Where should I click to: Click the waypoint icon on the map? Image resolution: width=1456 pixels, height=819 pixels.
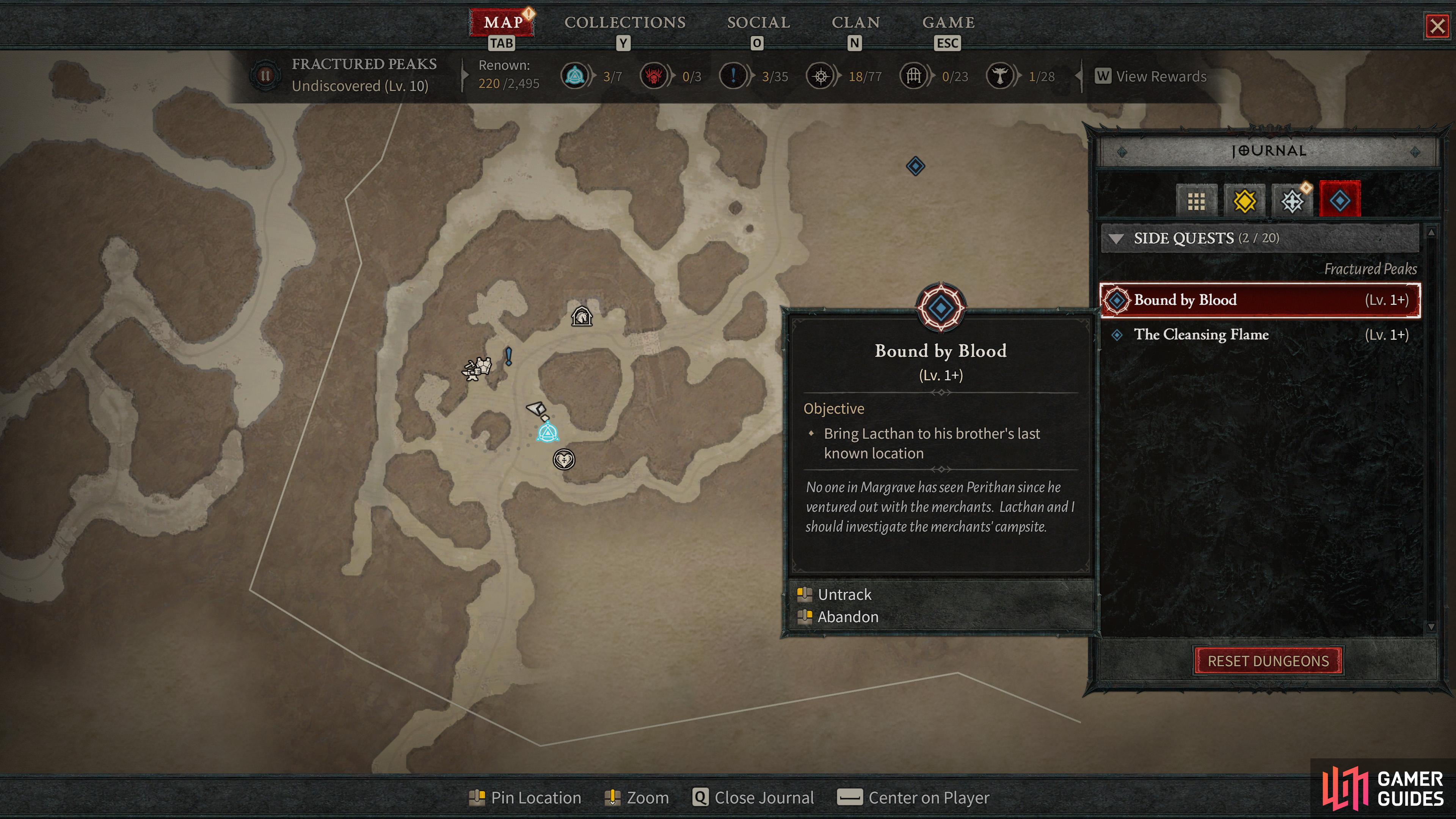tap(547, 433)
